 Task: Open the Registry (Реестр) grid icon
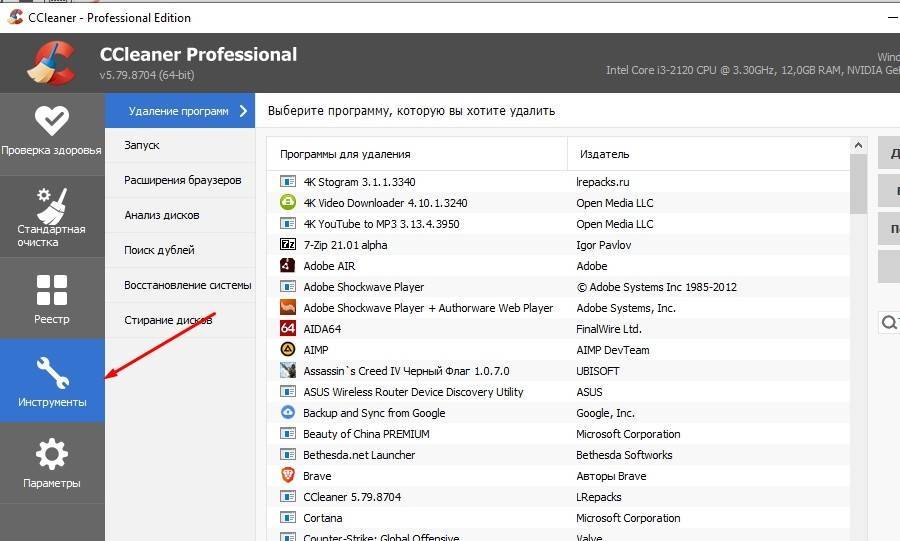tap(51, 290)
